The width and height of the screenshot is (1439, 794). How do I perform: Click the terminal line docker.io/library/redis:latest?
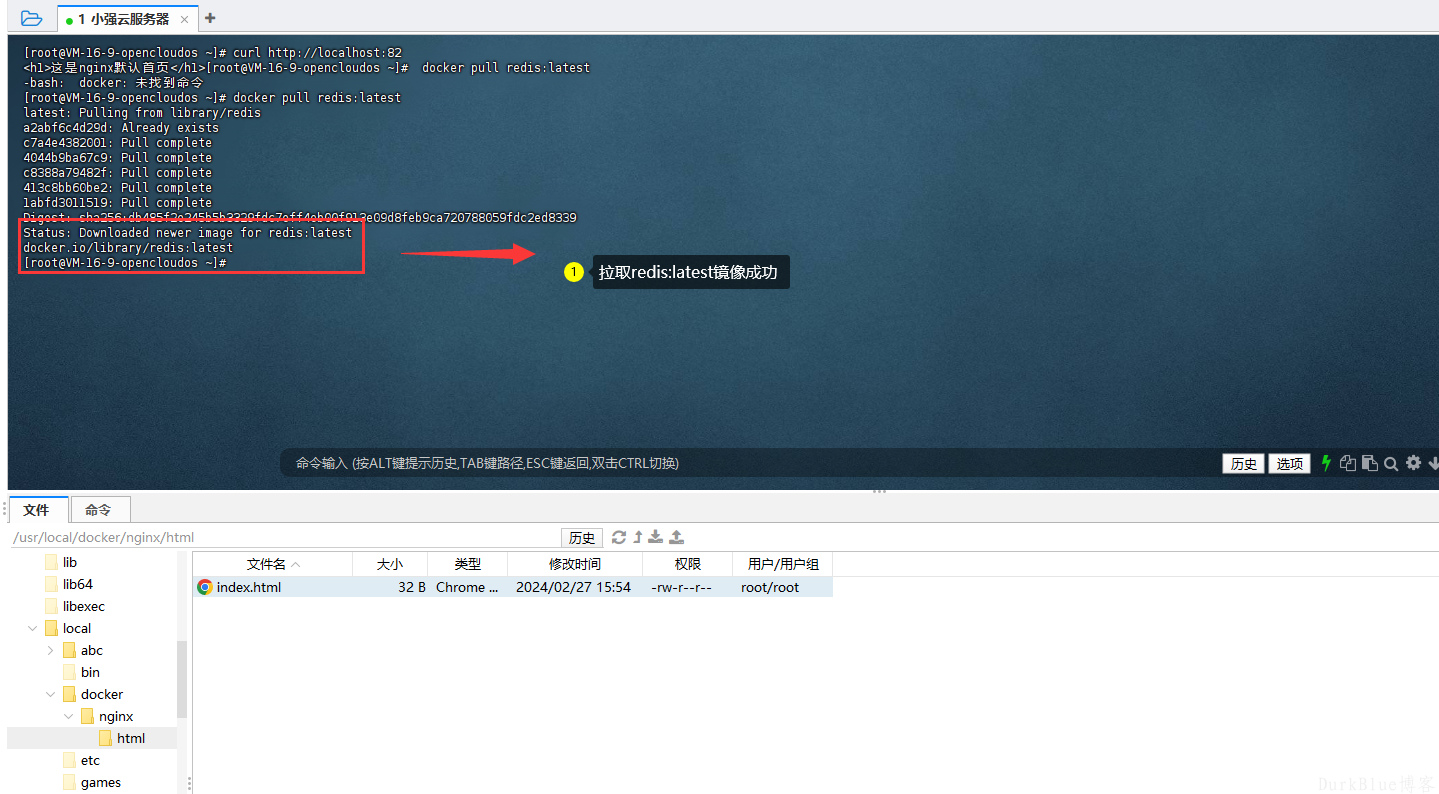128,247
